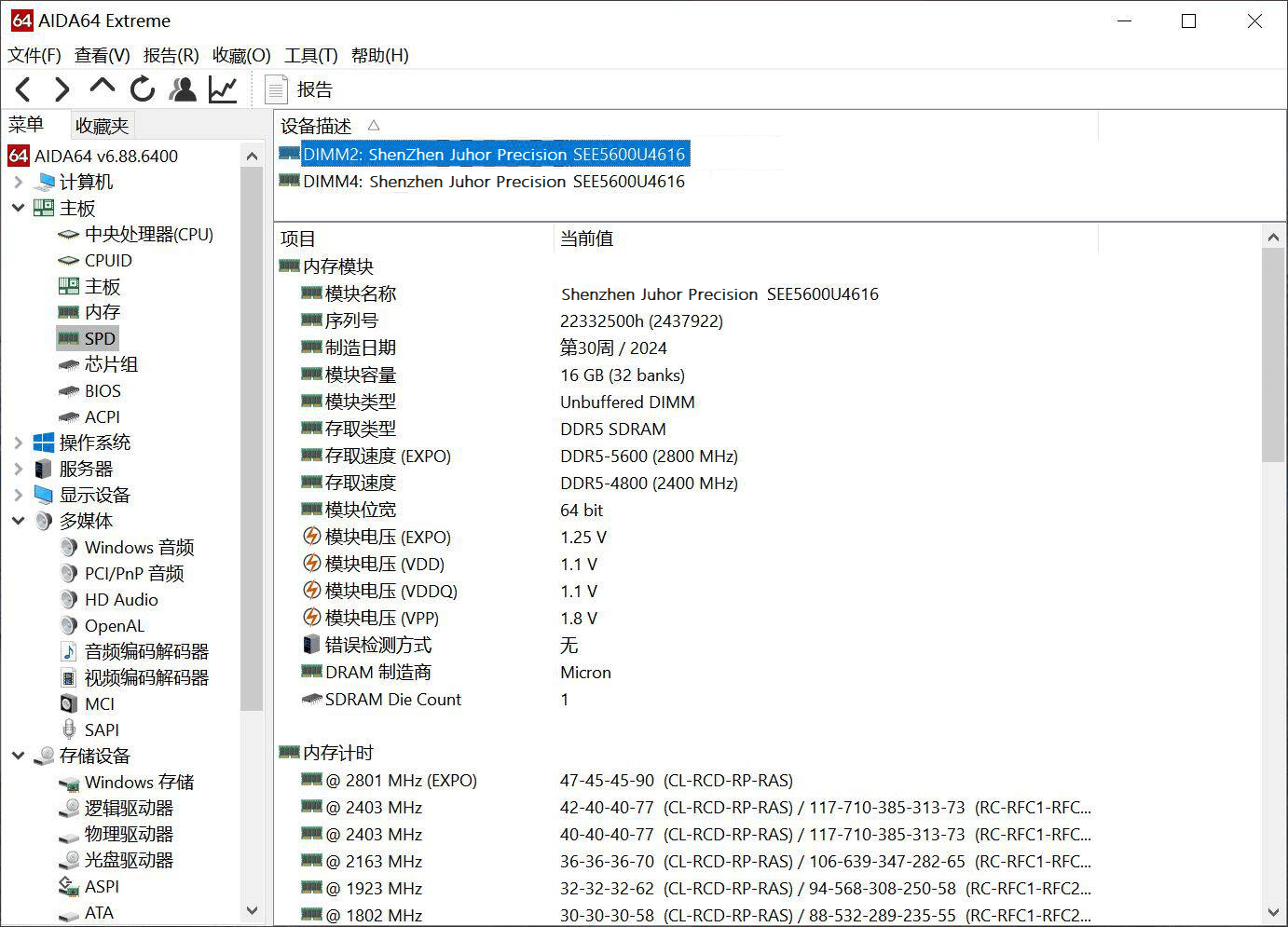Open the 帮助(H) menu
Viewport: 1288px width, 927px height.
pyautogui.click(x=380, y=55)
